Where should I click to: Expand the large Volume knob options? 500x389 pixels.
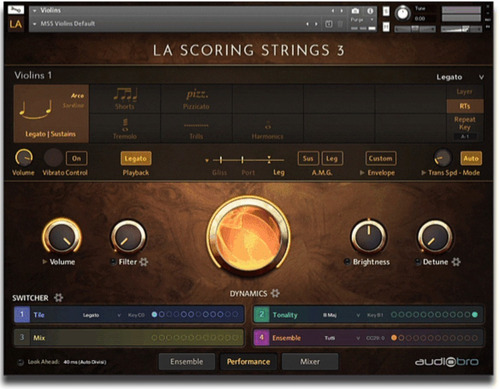pyautogui.click(x=45, y=262)
